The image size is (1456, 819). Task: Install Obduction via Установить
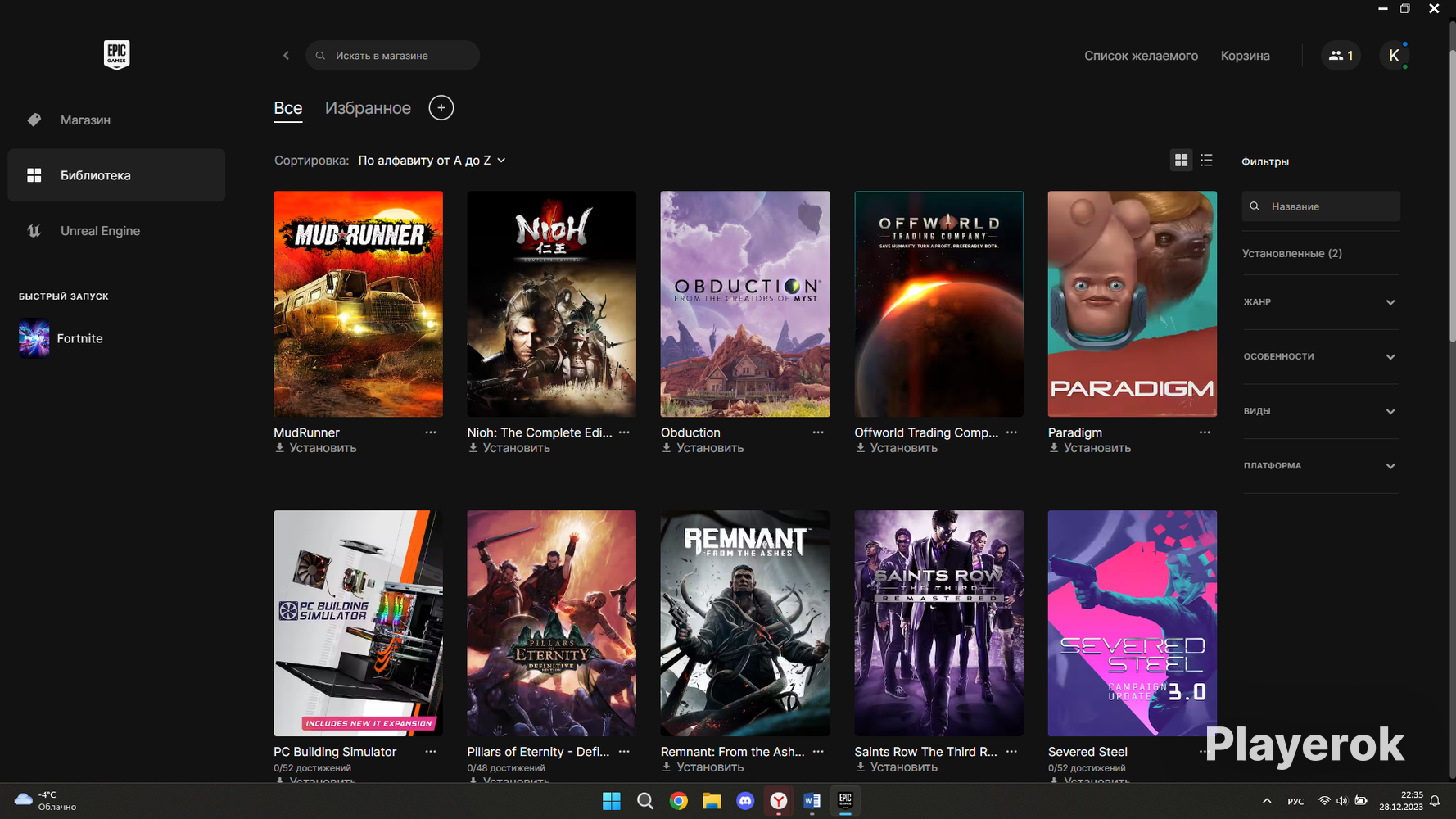click(x=703, y=448)
